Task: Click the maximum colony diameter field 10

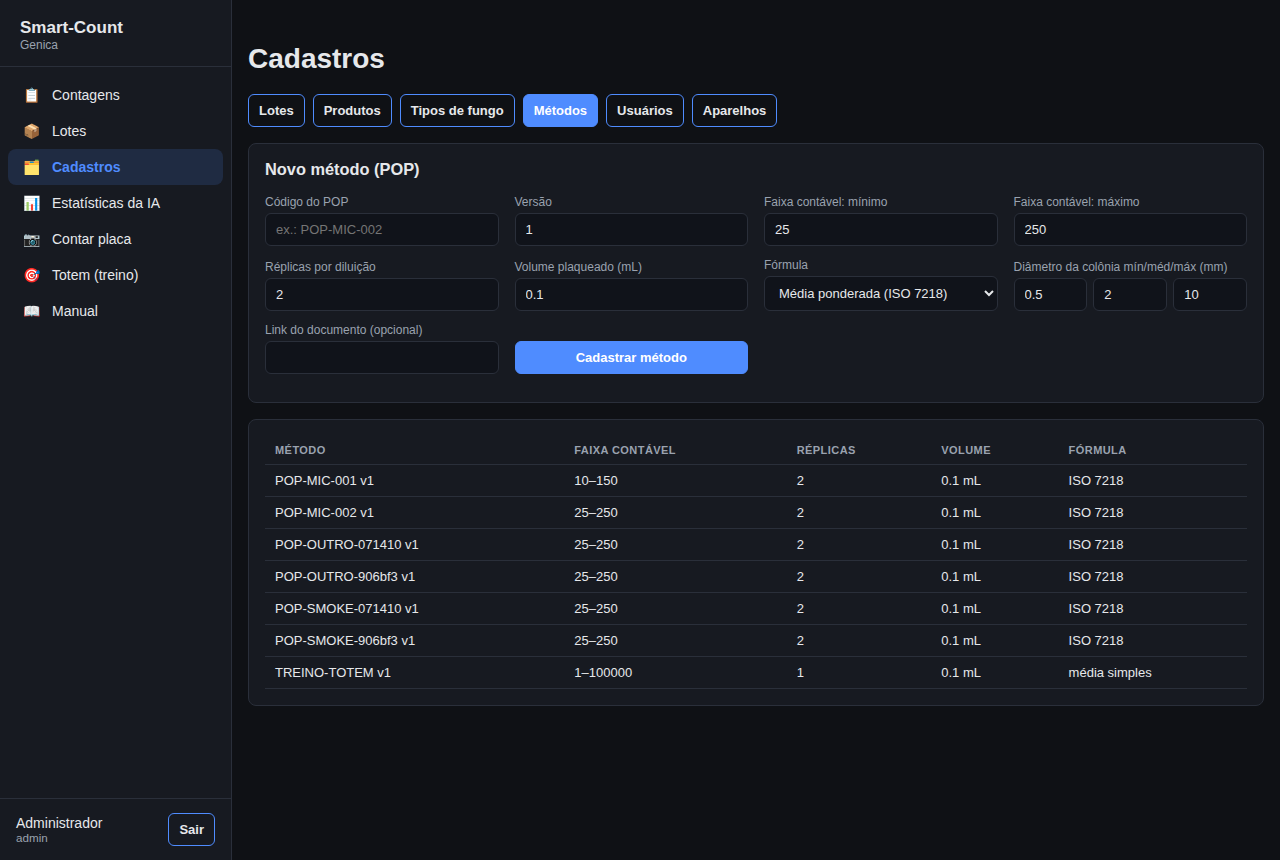Action: click(1210, 294)
